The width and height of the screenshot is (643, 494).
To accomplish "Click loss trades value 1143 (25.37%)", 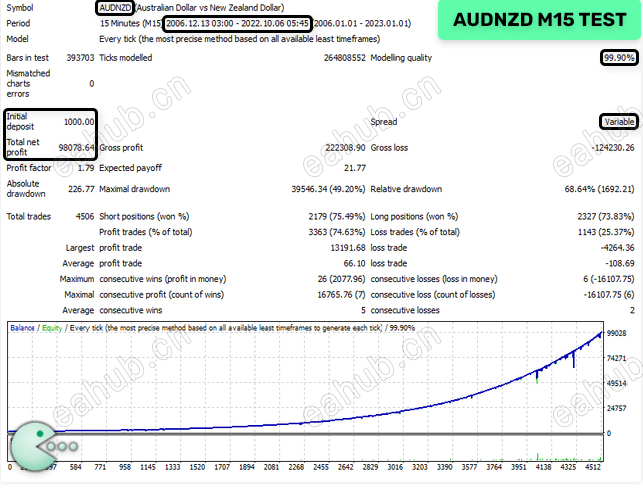I will click(606, 232).
